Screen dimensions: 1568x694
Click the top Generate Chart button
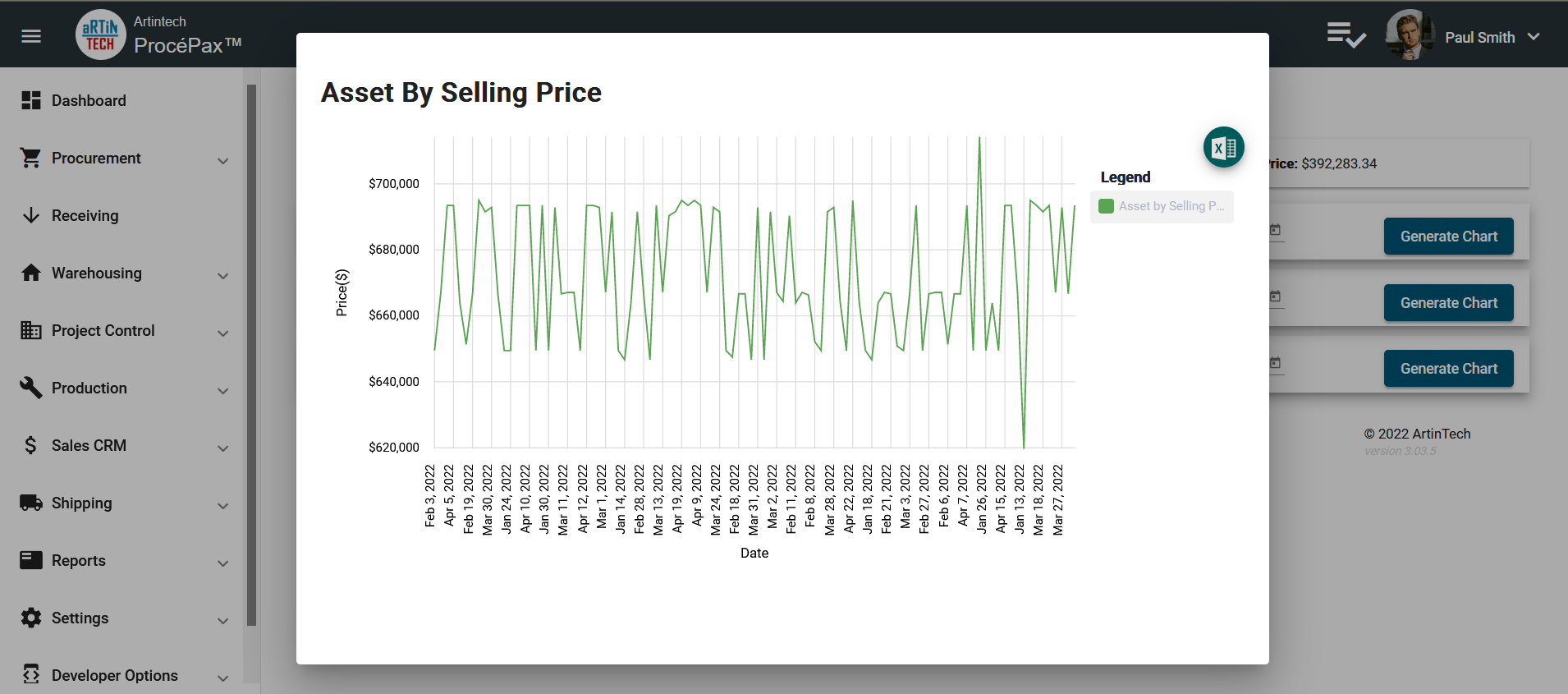coord(1448,237)
